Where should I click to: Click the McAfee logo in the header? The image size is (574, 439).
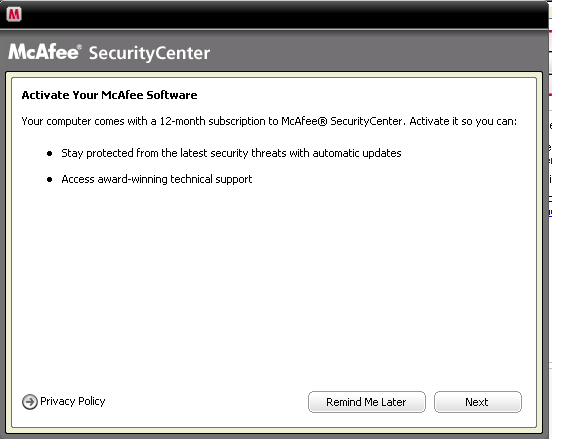click(x=44, y=52)
